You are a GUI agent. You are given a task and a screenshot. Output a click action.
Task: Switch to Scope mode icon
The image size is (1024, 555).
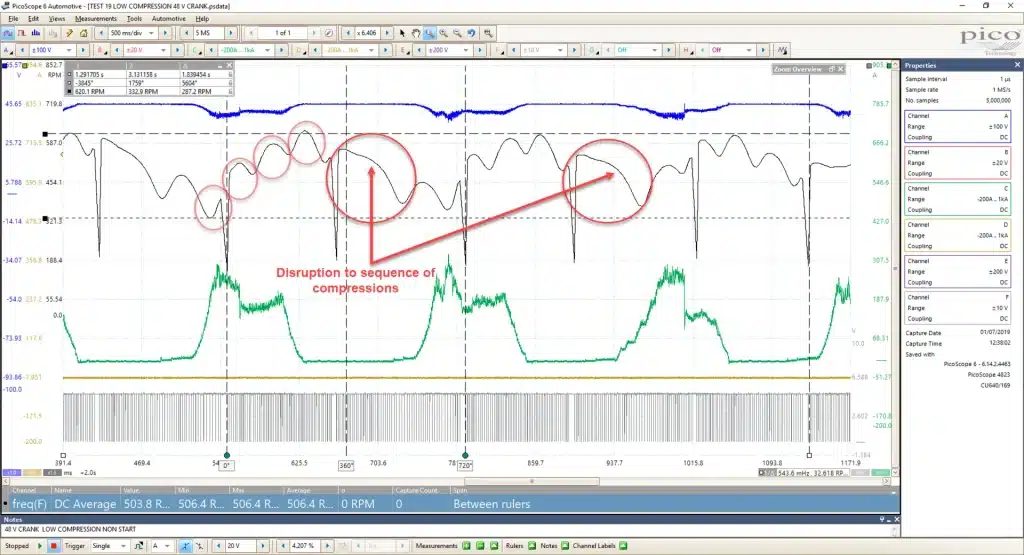coord(8,33)
